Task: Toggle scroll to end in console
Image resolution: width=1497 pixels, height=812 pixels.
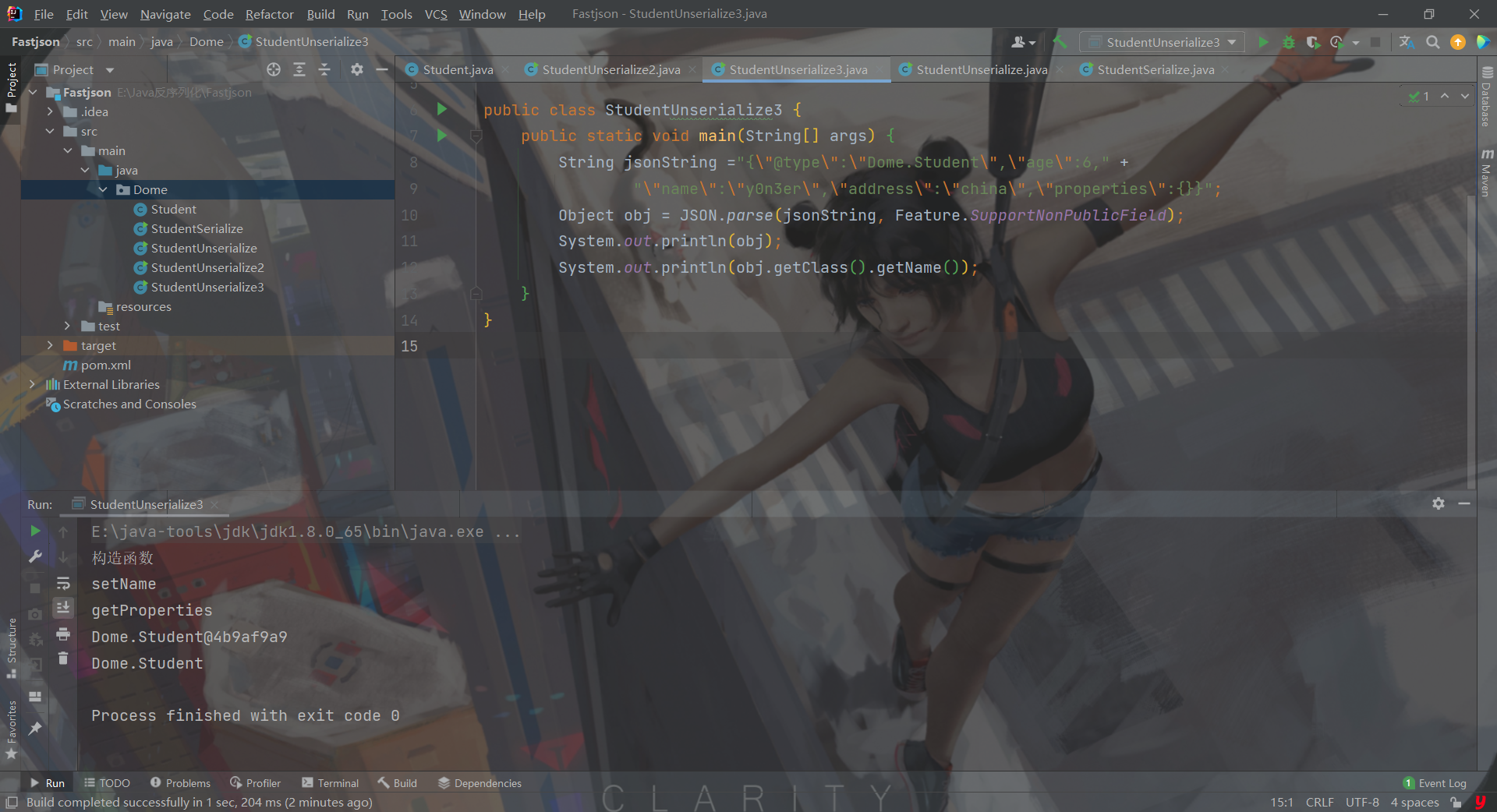Action: tap(63, 607)
